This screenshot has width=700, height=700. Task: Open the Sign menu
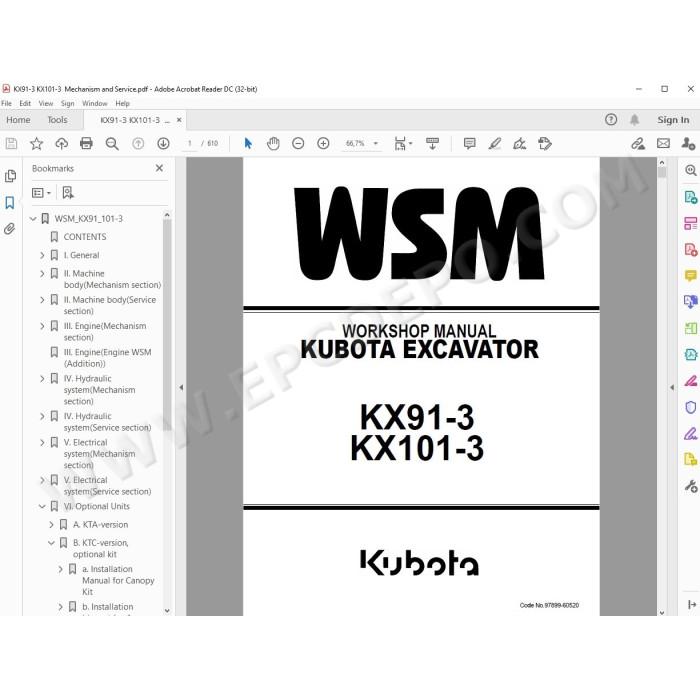click(67, 103)
